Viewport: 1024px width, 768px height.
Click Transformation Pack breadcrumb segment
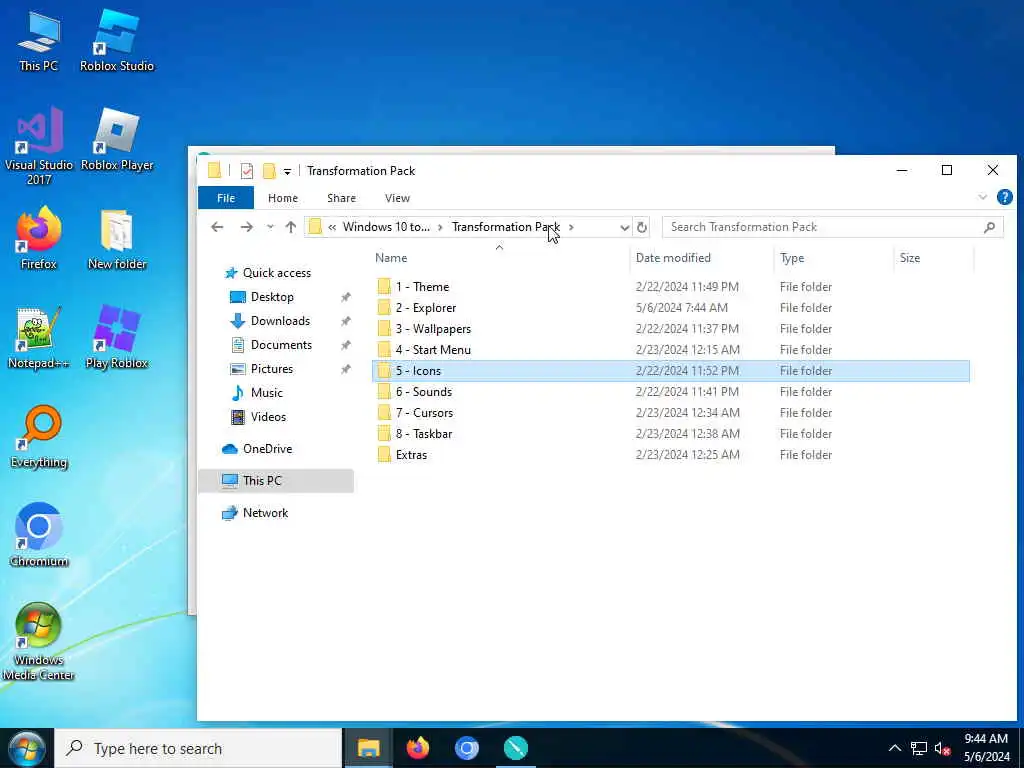(506, 227)
